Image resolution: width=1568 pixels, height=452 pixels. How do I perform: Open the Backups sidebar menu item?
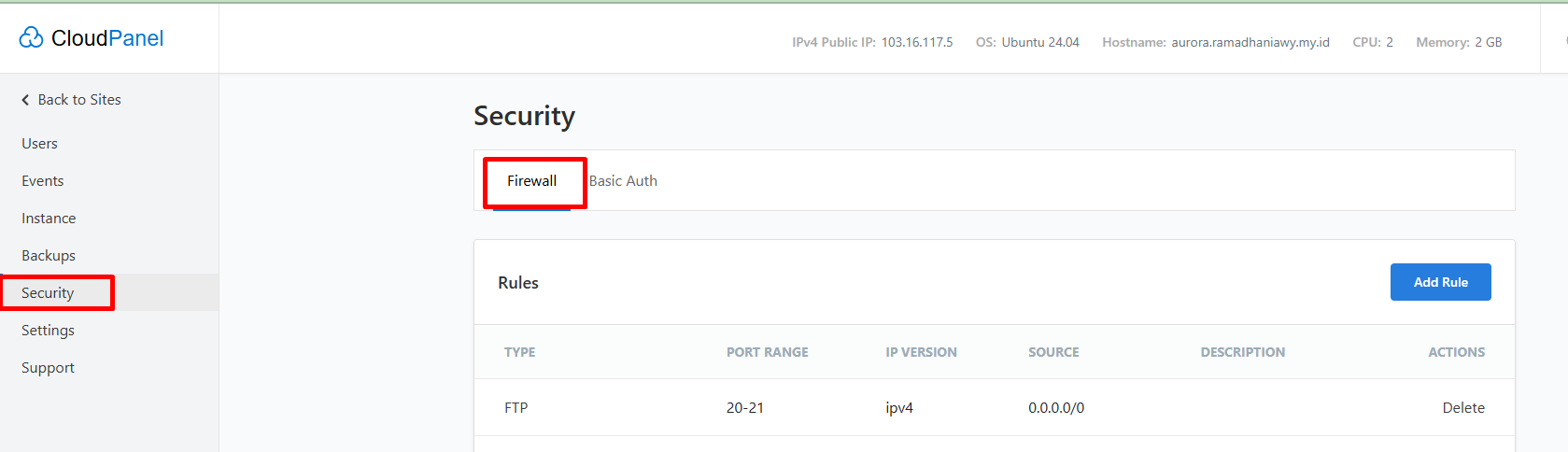tap(49, 256)
